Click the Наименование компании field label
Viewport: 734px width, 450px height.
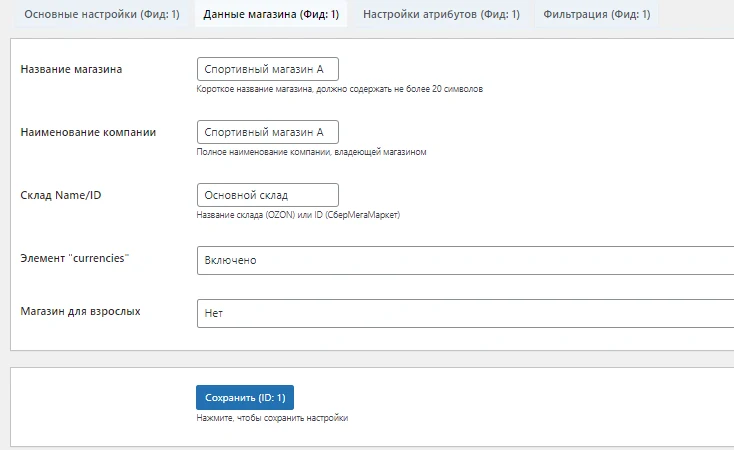click(x=88, y=132)
